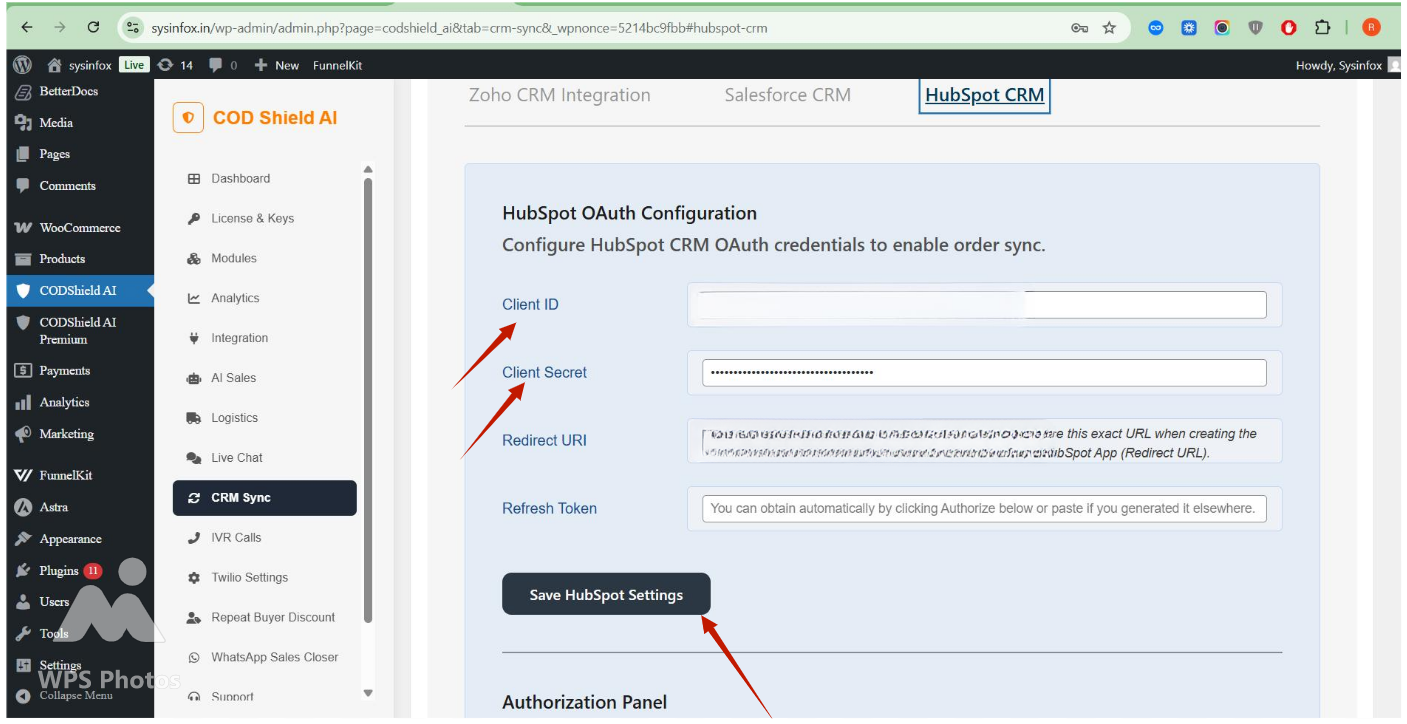Viewport: 1407px width, 724px height.
Task: Focus the Refresh Token text field
Action: coord(983,508)
